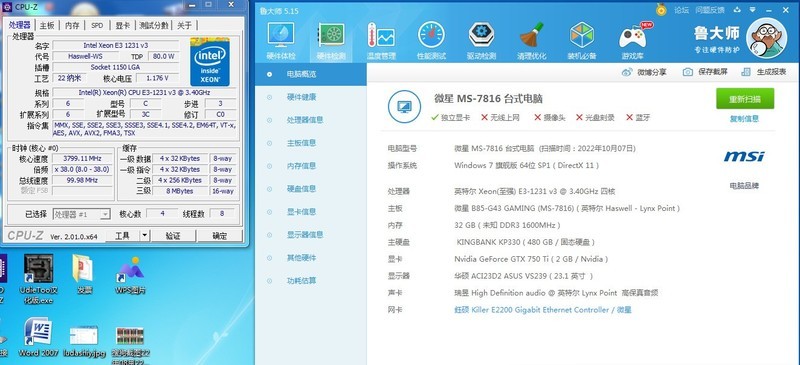The image size is (800, 365).
Task: Switch to the 关于 tab in CPU-Z
Action: [x=184, y=25]
